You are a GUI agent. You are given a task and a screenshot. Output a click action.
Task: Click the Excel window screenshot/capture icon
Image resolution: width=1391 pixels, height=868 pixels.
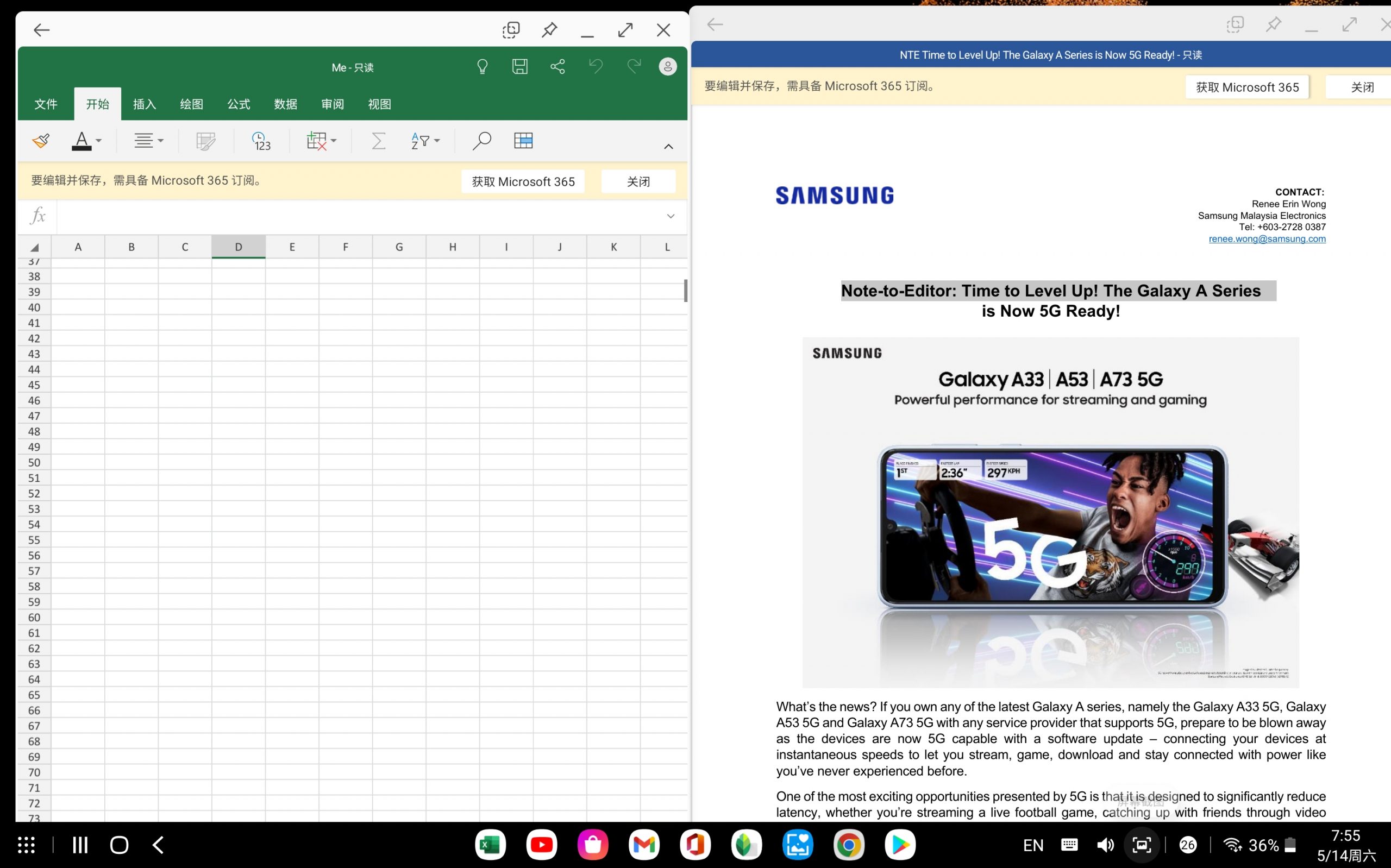point(510,30)
